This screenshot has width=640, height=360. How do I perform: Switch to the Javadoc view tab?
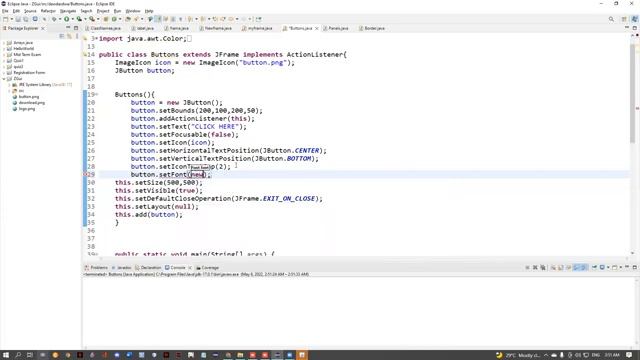[122, 268]
